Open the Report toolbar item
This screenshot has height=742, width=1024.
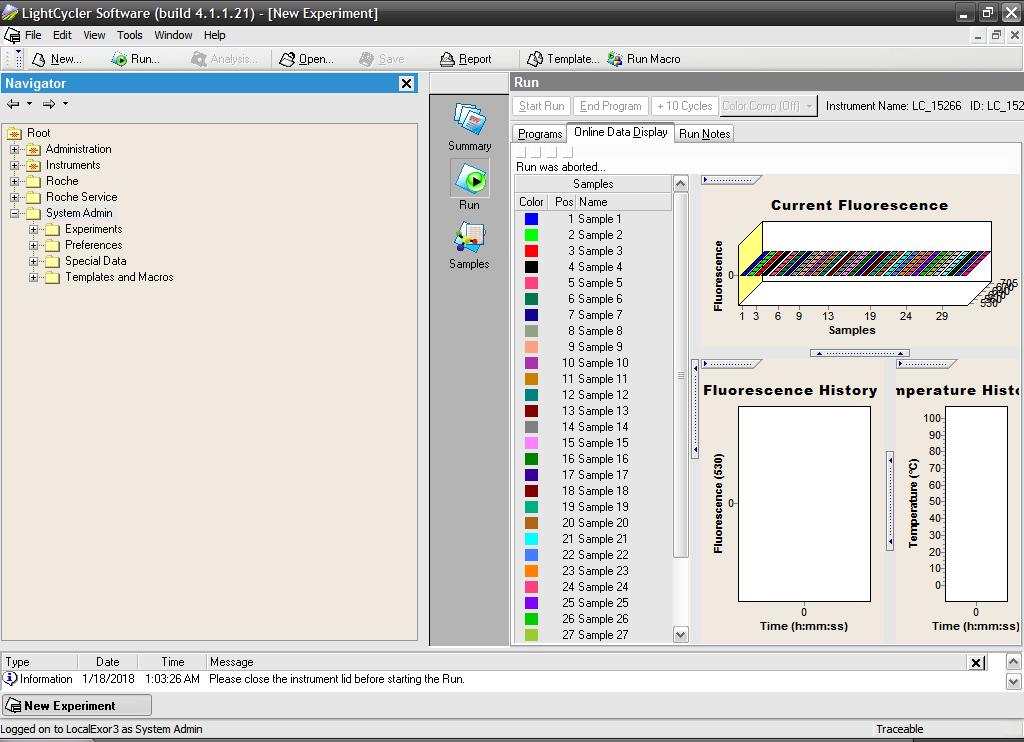click(466, 59)
